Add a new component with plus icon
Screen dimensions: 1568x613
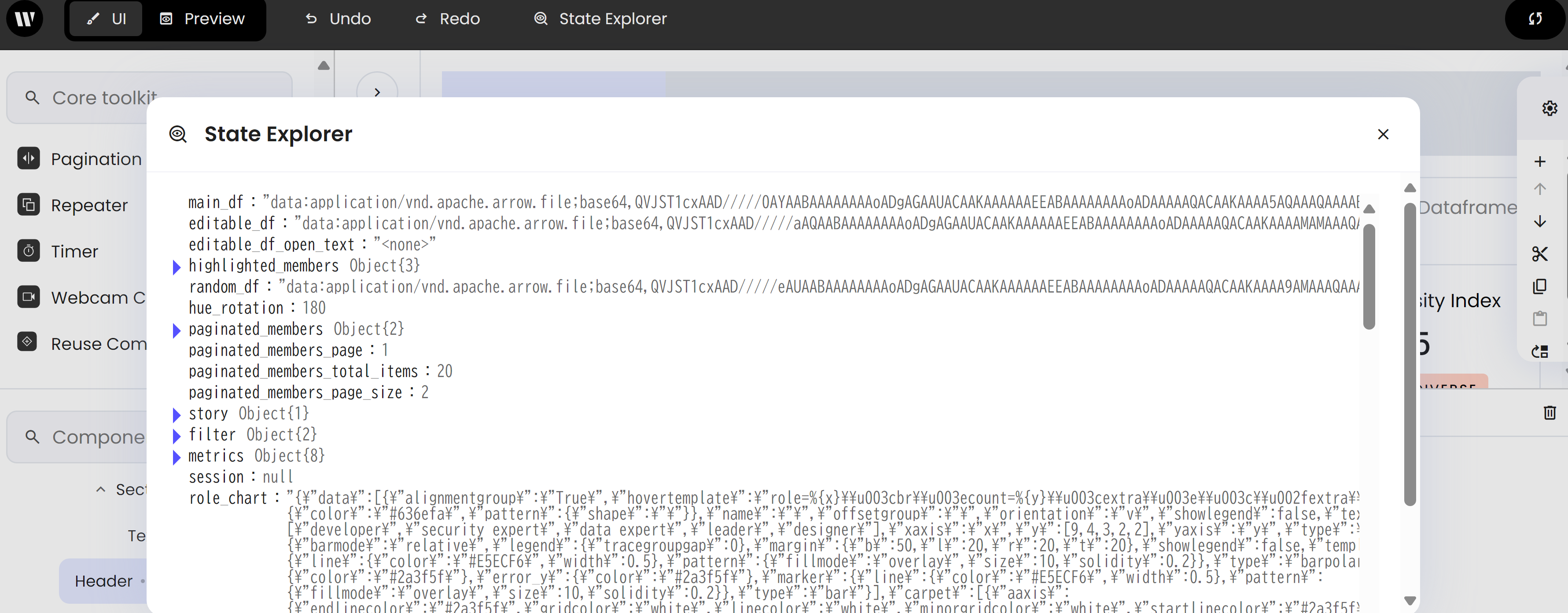pyautogui.click(x=1540, y=161)
